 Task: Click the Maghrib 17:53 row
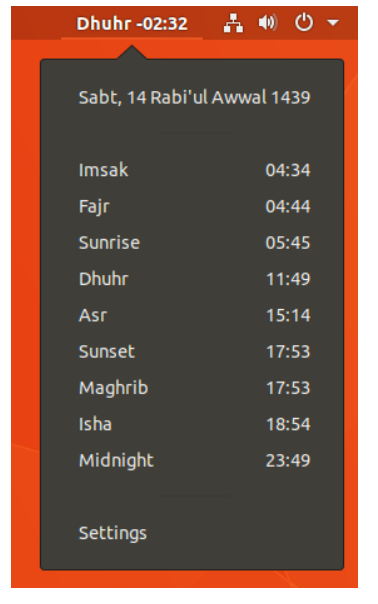click(x=192, y=388)
